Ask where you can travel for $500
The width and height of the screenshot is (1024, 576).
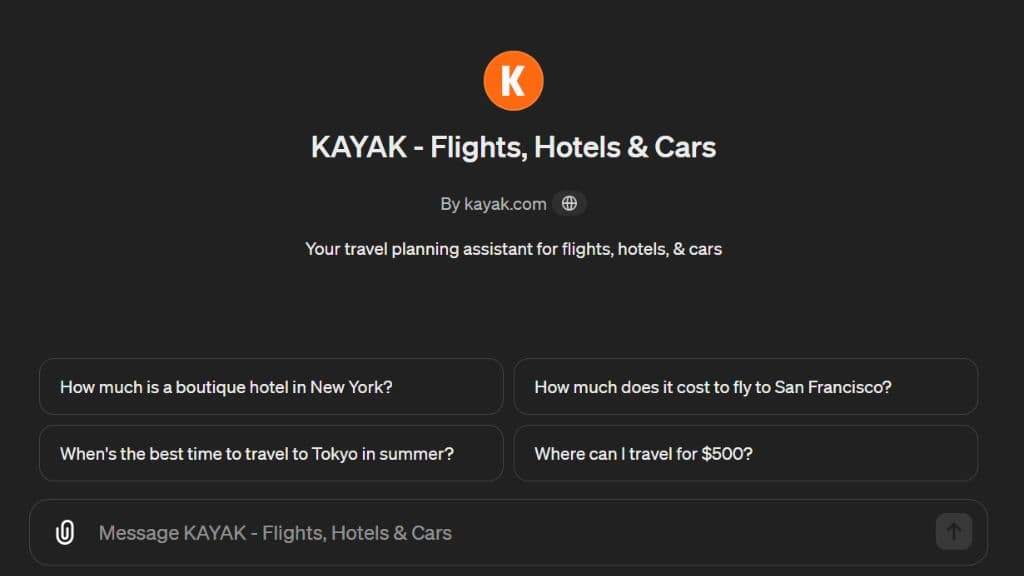point(643,454)
